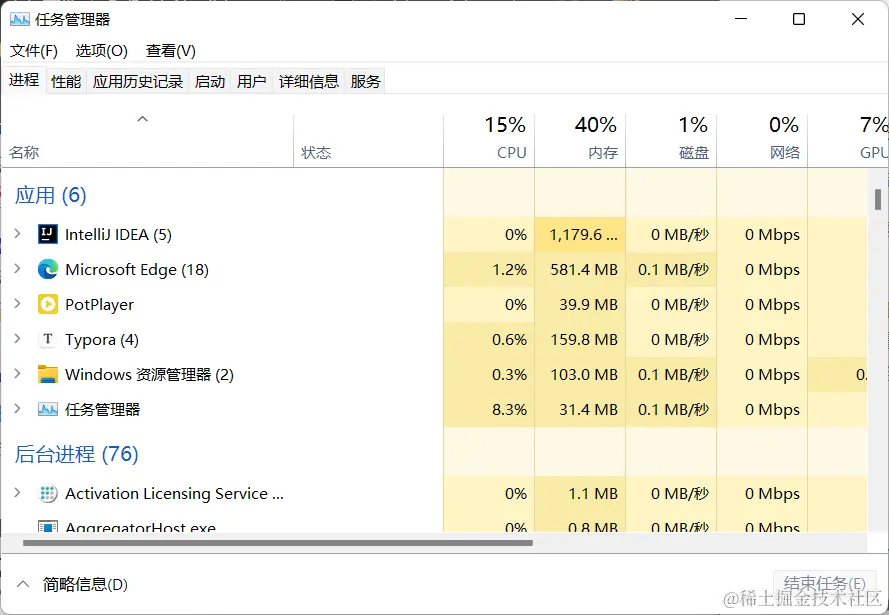Click the horizontal scrollbar thumb
889x615 pixels.
(x=278, y=542)
